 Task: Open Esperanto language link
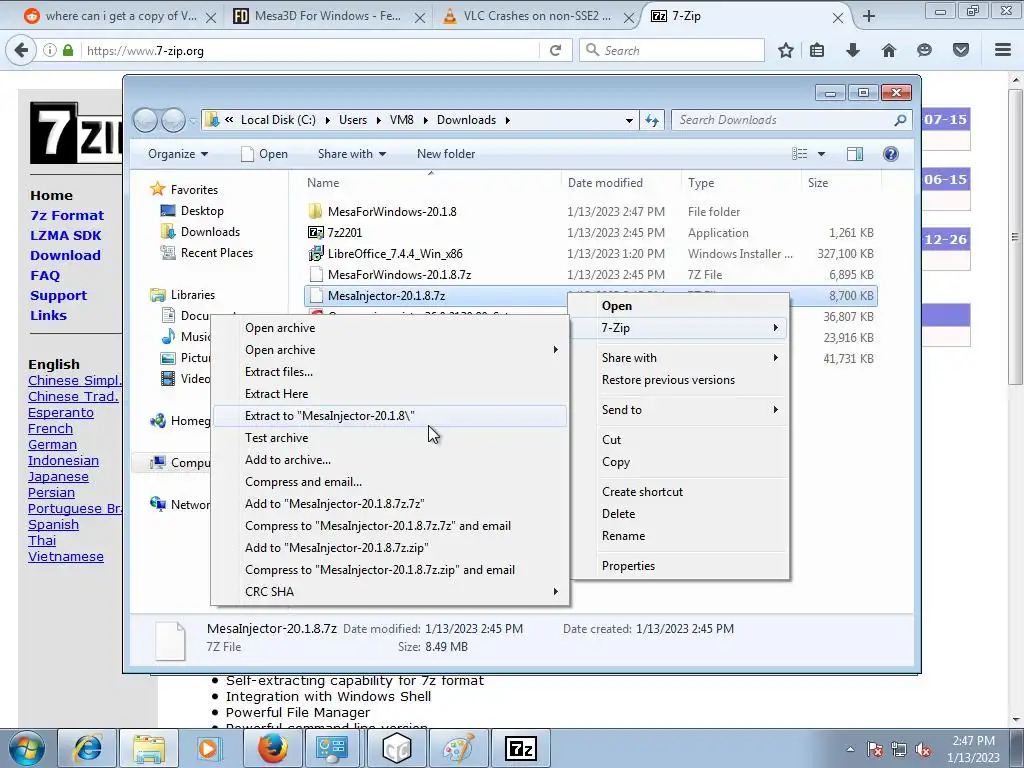61,413
